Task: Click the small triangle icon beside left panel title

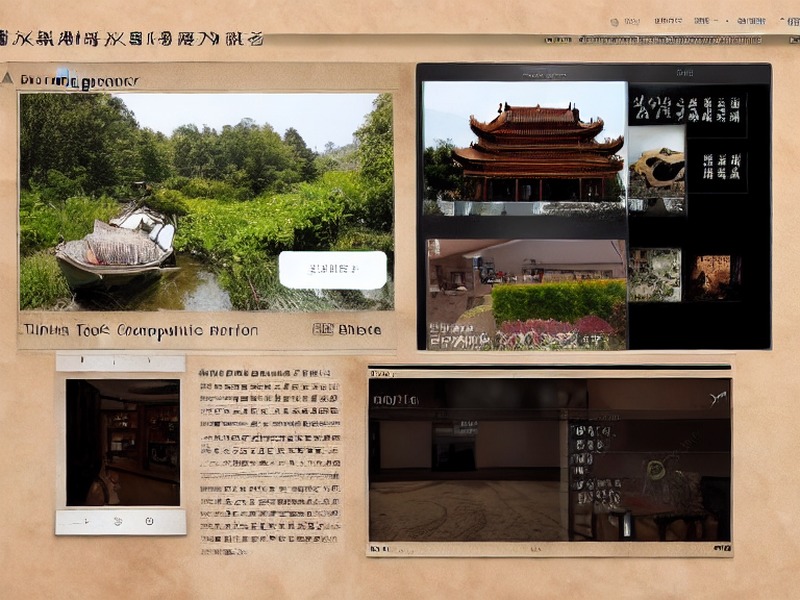Action: click(x=7, y=78)
